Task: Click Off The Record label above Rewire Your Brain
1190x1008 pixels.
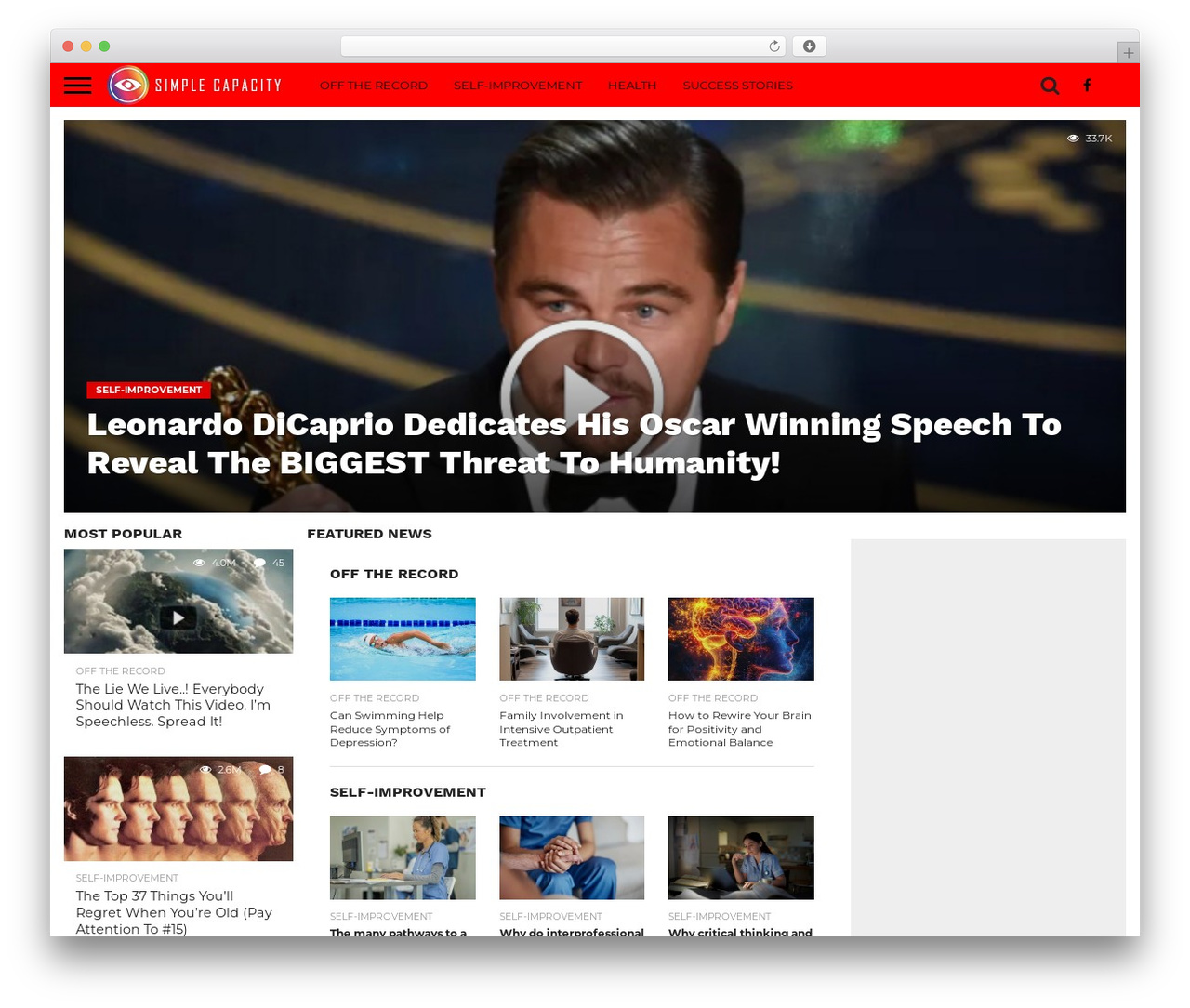Action: 713,698
